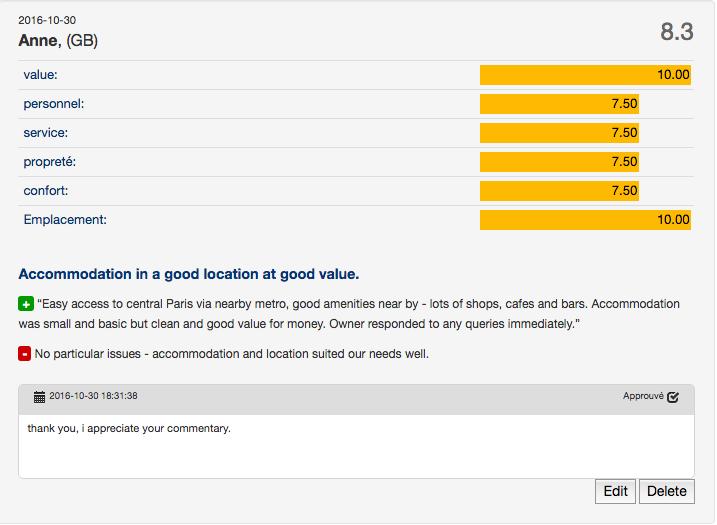The height and width of the screenshot is (525, 717).
Task: Click the reply timestamp 2016-10-30 18:31:38
Action: coord(93,396)
